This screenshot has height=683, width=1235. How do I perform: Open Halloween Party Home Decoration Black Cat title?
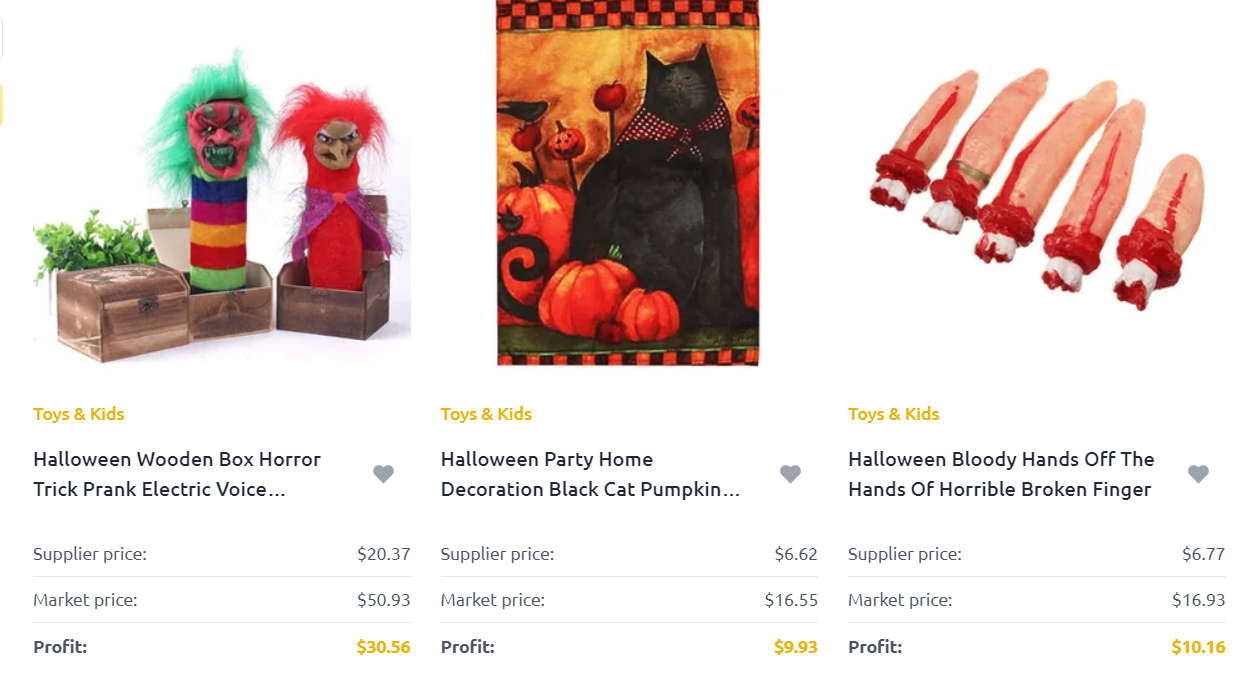590,474
